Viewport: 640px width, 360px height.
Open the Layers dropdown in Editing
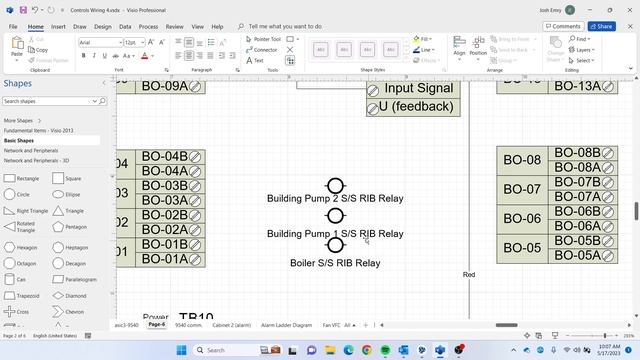tap(582, 50)
